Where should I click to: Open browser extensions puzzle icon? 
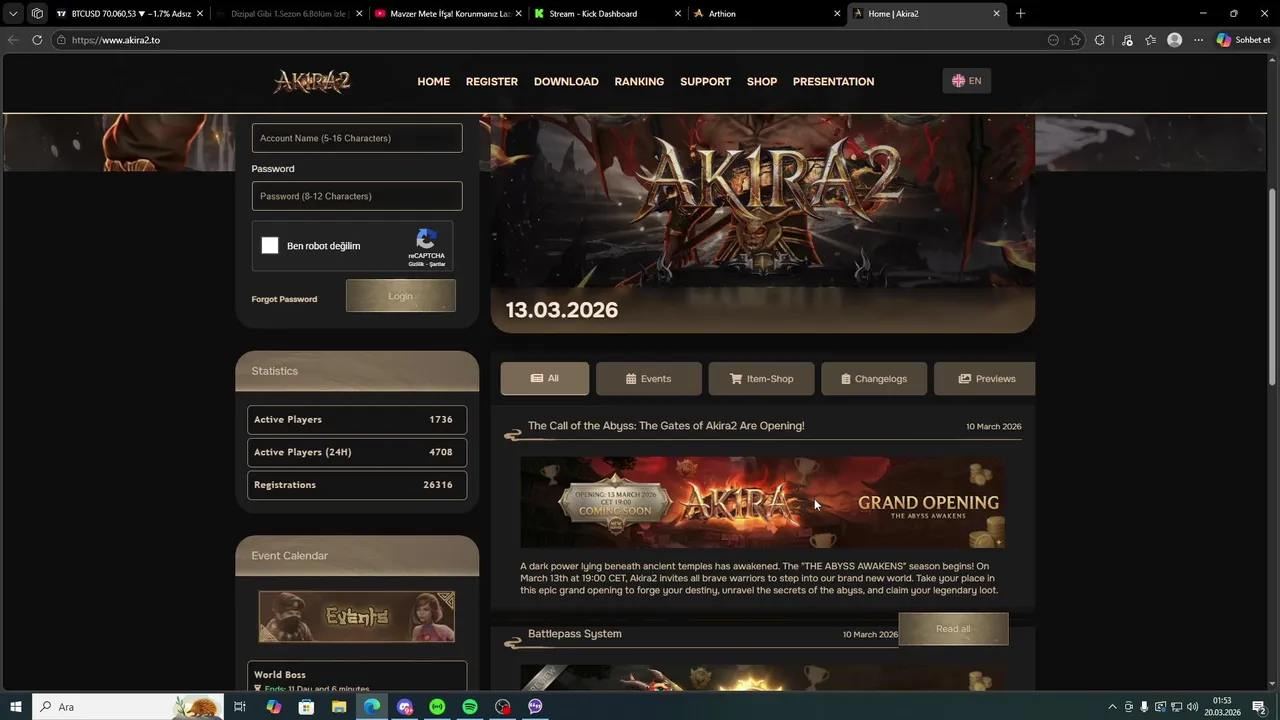[x=1100, y=40]
